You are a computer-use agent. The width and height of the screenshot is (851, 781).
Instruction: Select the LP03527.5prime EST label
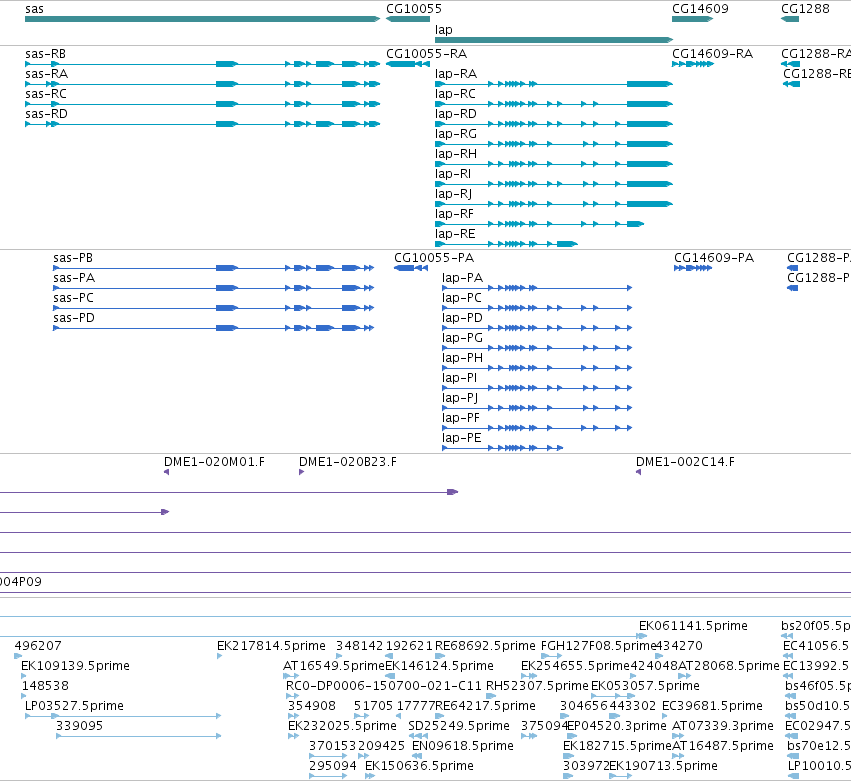[74, 706]
